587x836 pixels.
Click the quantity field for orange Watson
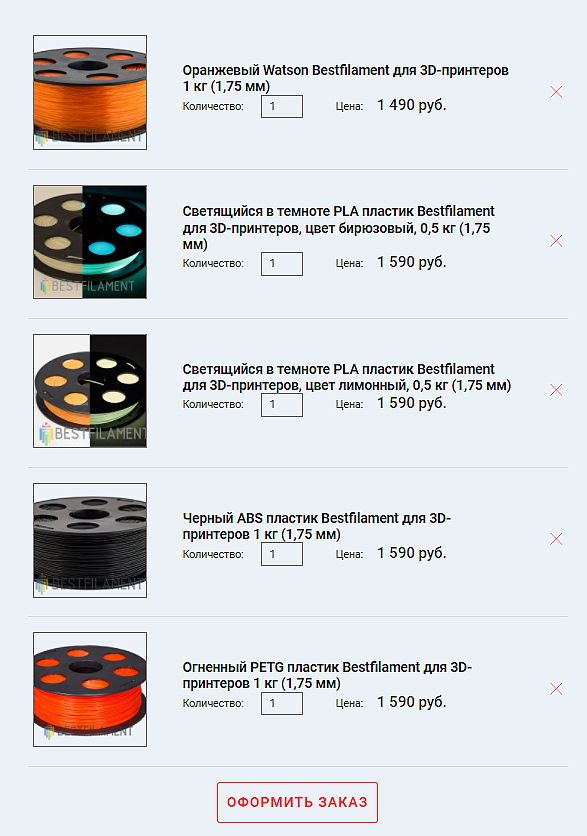coord(282,107)
